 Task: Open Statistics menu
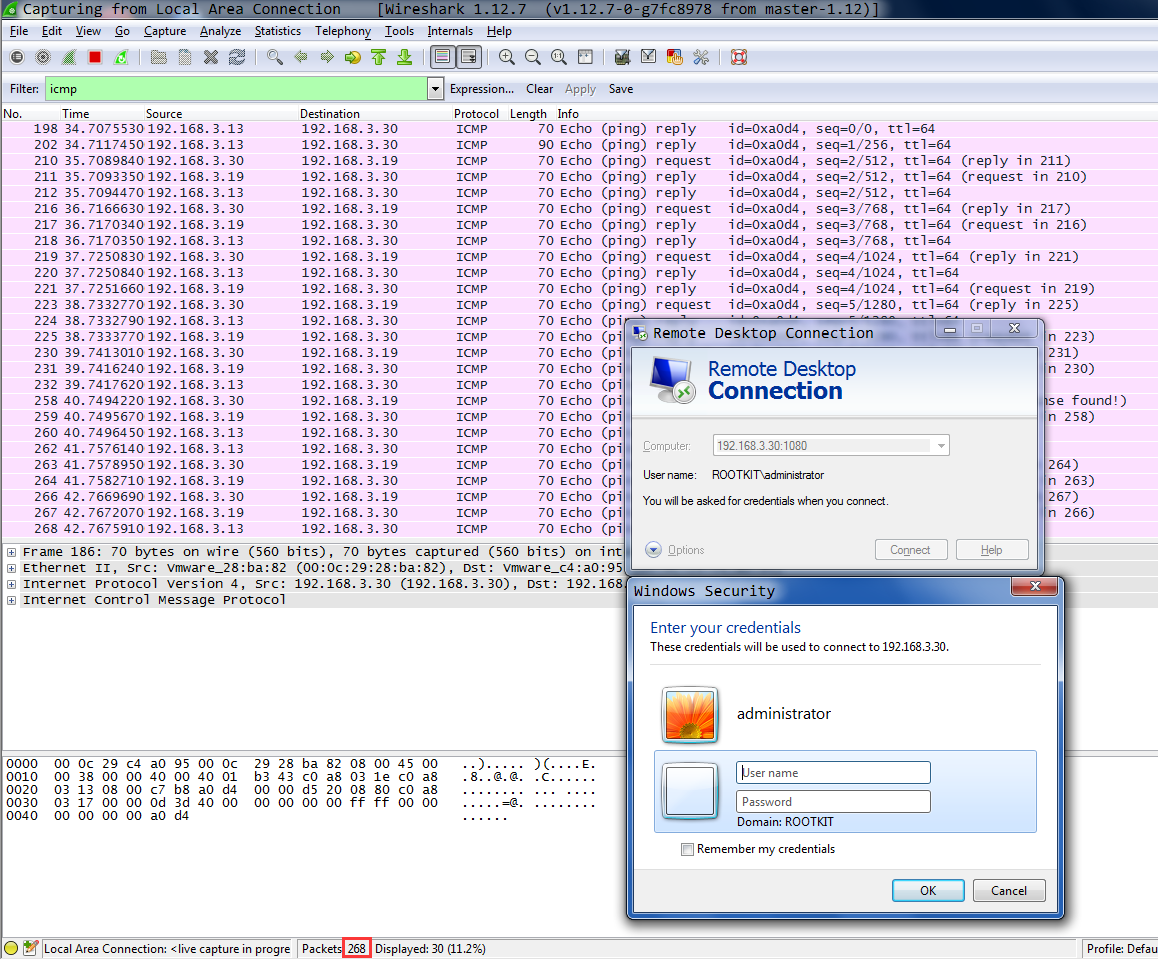[278, 31]
